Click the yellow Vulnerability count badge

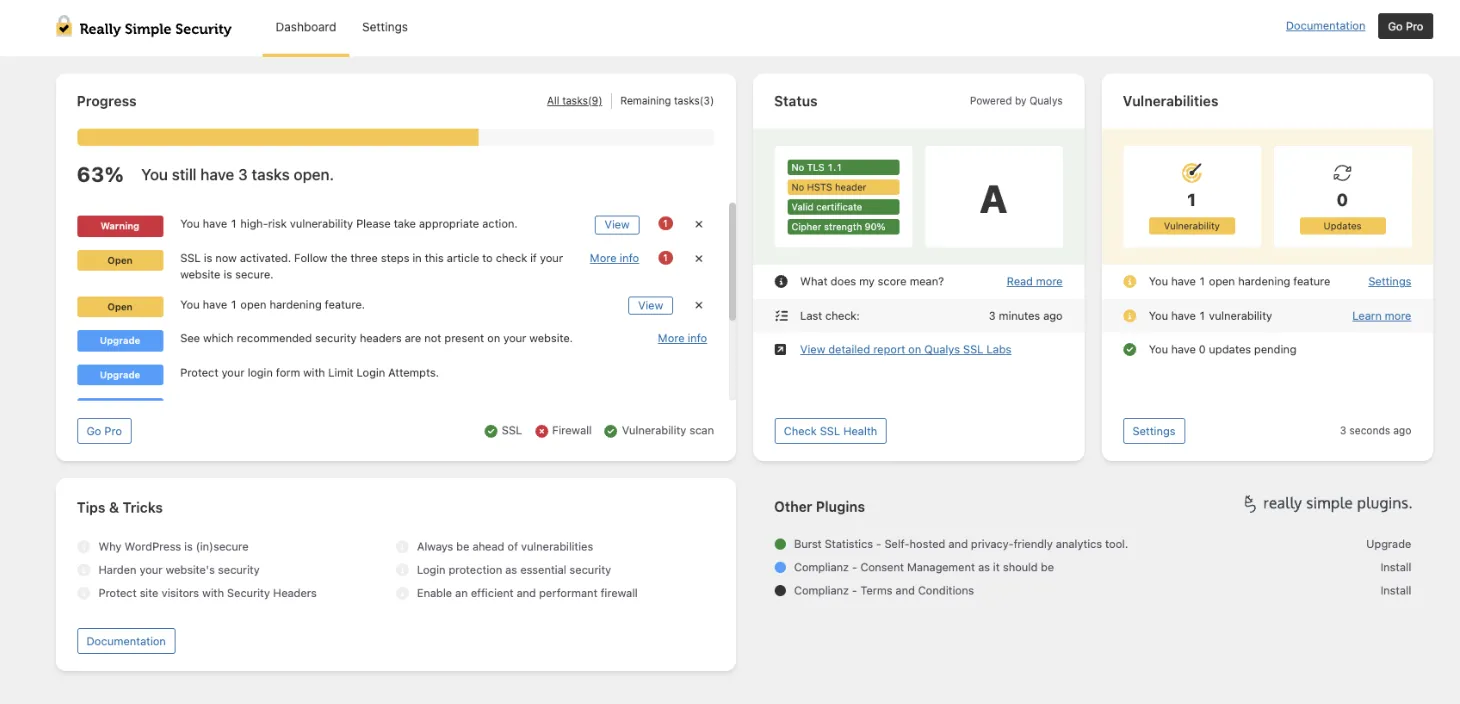click(1192, 226)
